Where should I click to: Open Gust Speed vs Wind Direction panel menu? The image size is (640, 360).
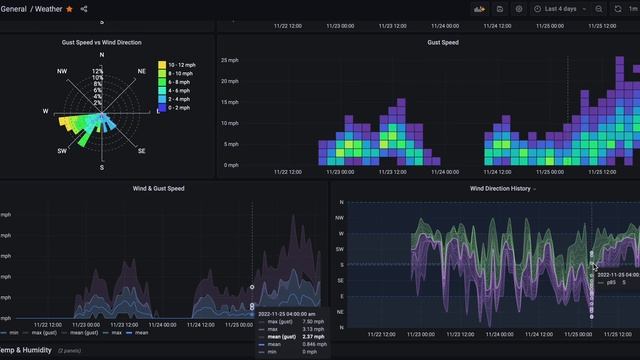(x=102, y=42)
